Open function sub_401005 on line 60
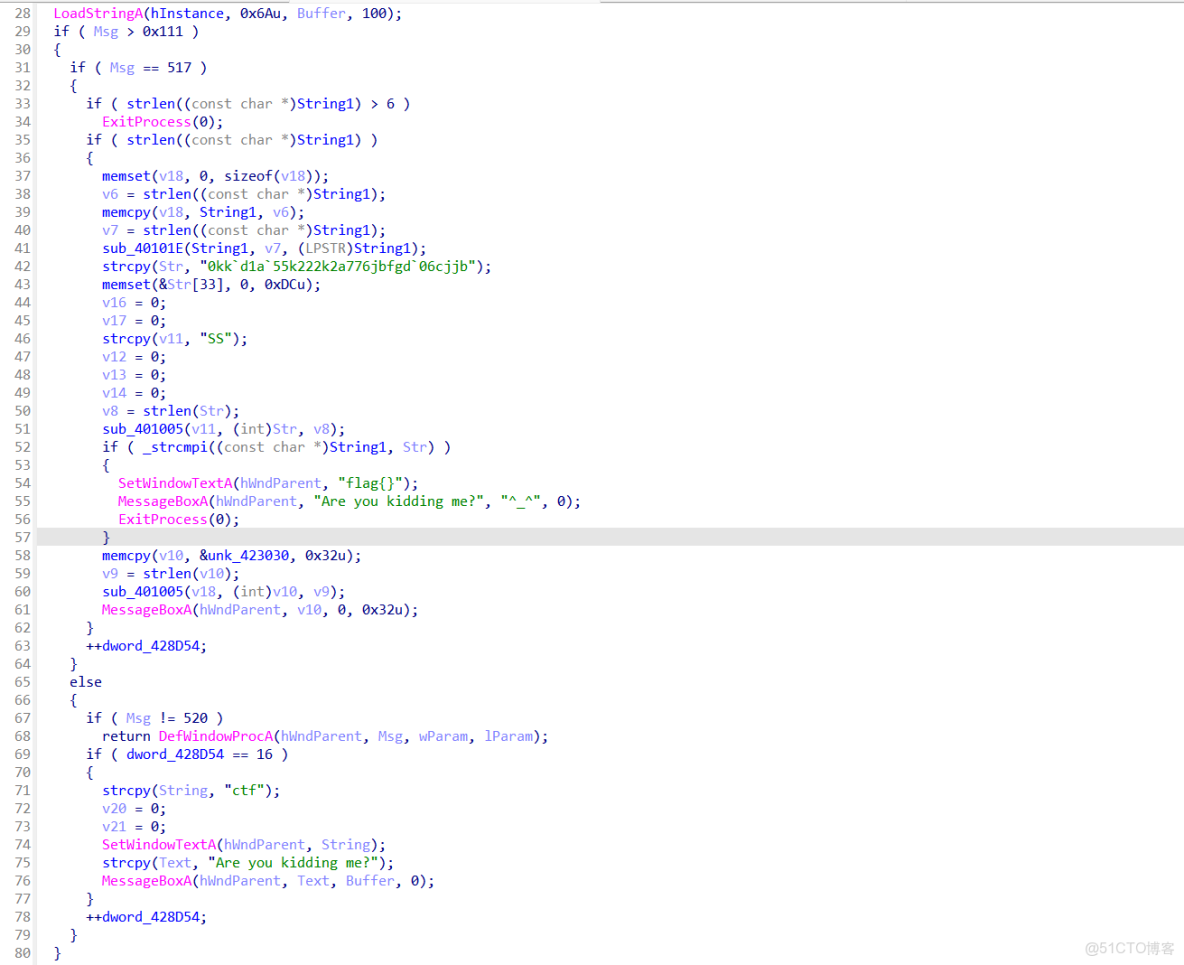This screenshot has width=1184, height=965. click(x=143, y=593)
